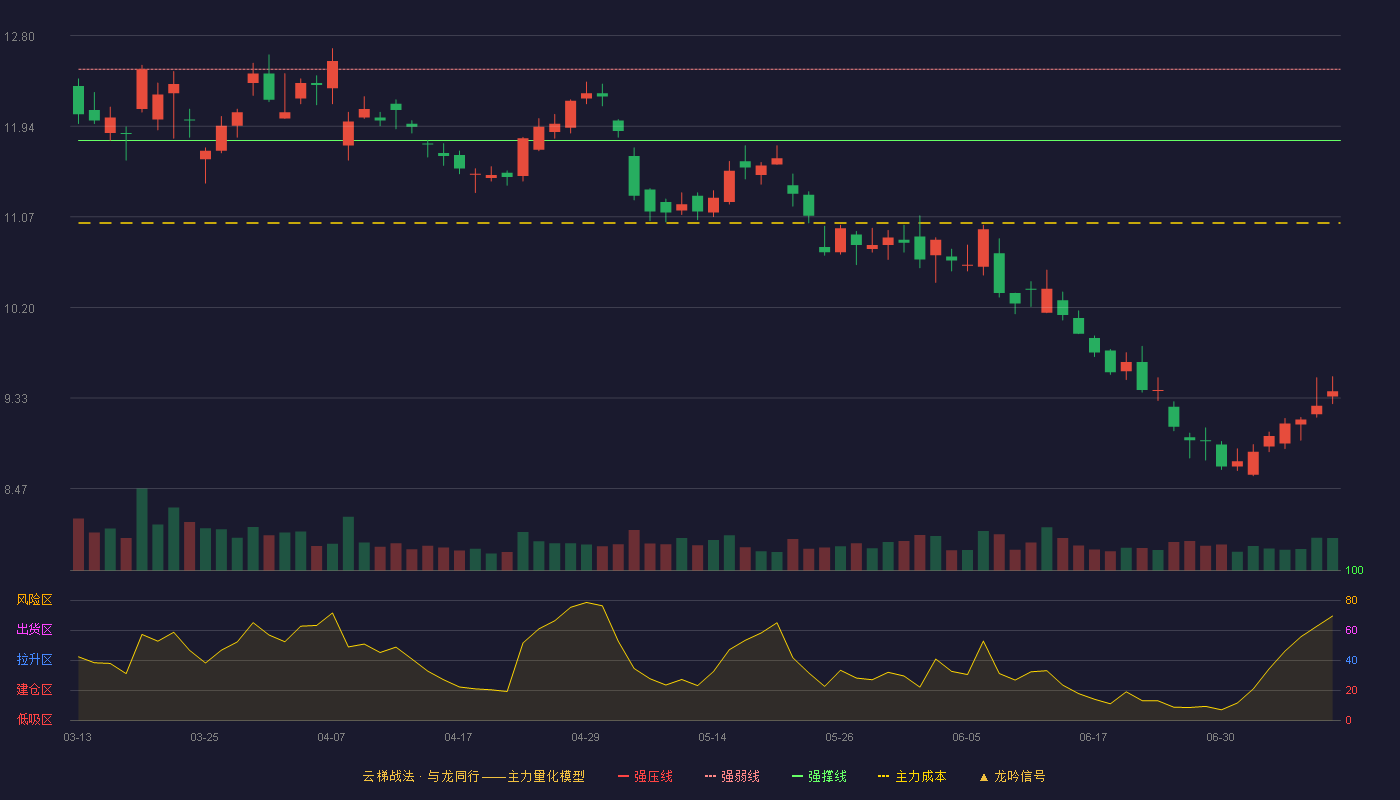This screenshot has height=800, width=1400.
Task: Click the 建仓区 zone label
Action: pyautogui.click(x=34, y=690)
